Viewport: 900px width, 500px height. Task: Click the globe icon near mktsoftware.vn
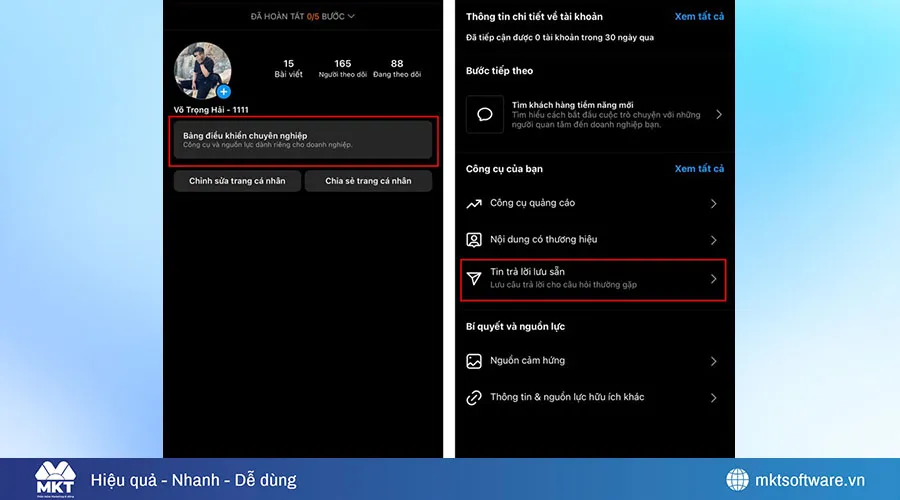pyautogui.click(x=737, y=480)
